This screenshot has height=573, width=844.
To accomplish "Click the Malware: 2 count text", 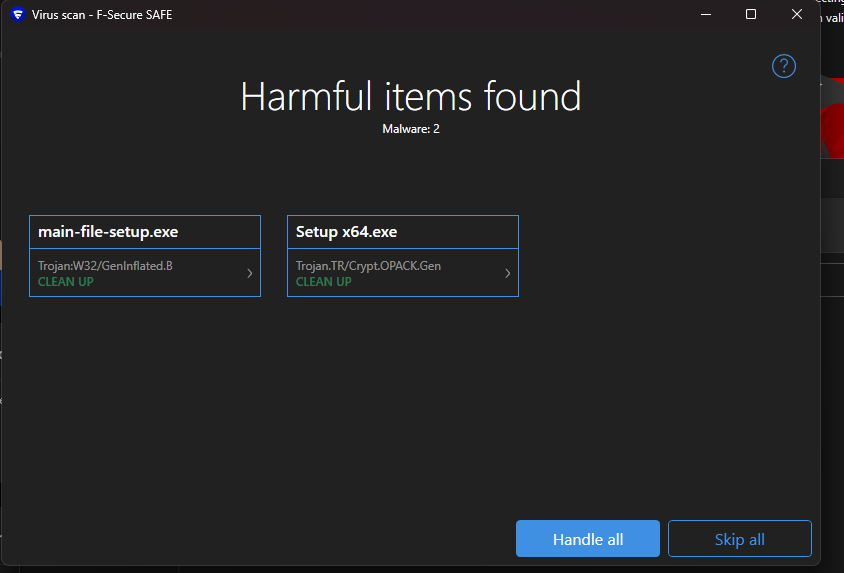I will (x=410, y=129).
